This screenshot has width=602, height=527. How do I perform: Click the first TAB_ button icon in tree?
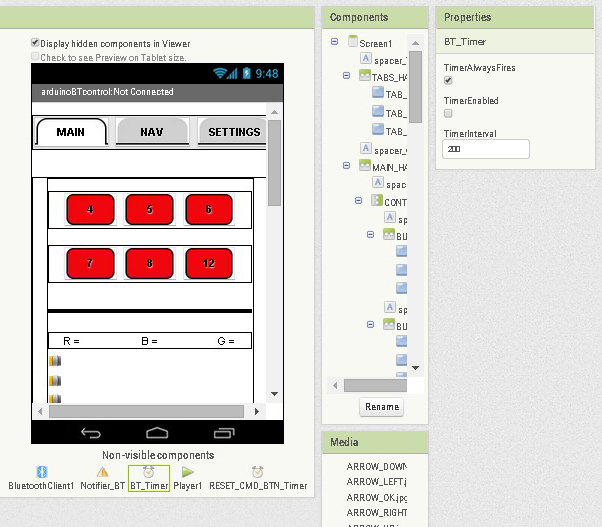click(x=378, y=93)
